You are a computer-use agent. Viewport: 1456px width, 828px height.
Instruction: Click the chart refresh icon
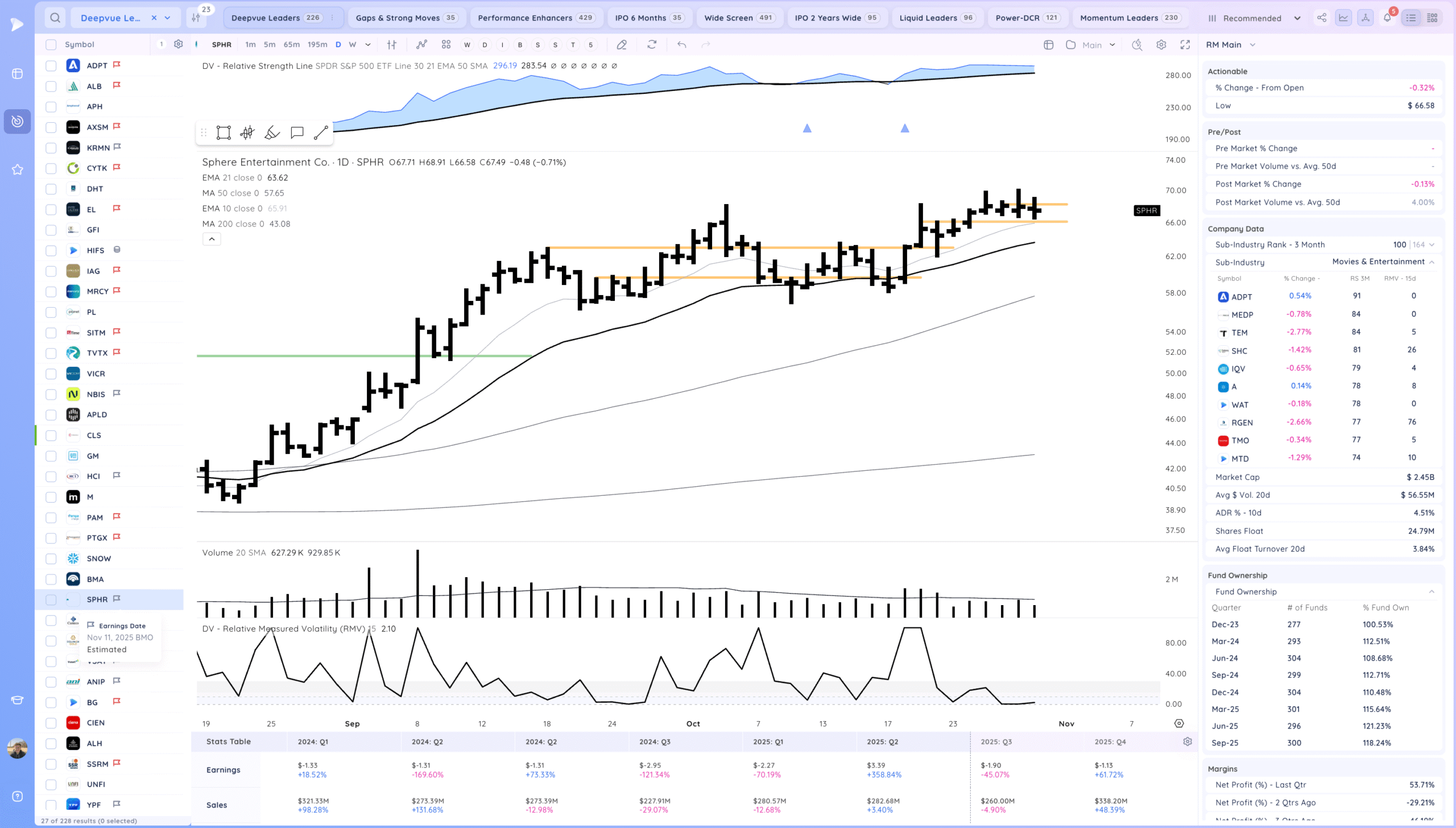click(x=652, y=45)
